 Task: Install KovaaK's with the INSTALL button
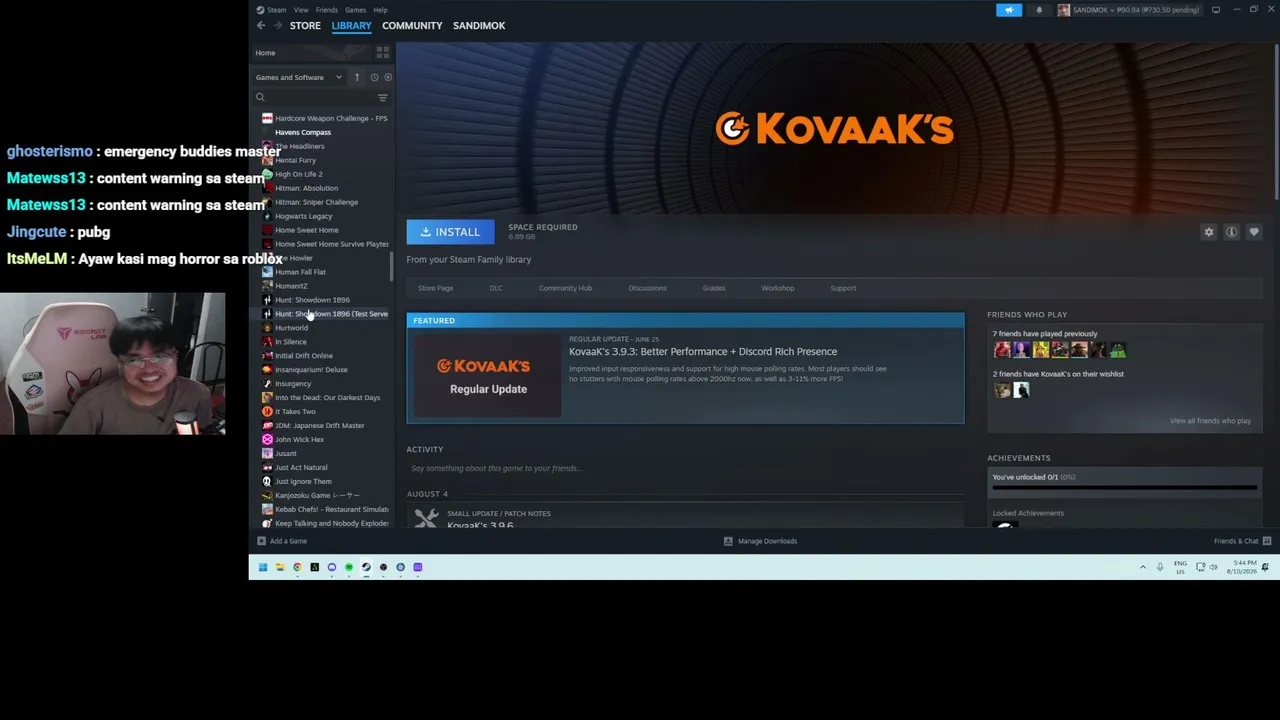point(450,232)
